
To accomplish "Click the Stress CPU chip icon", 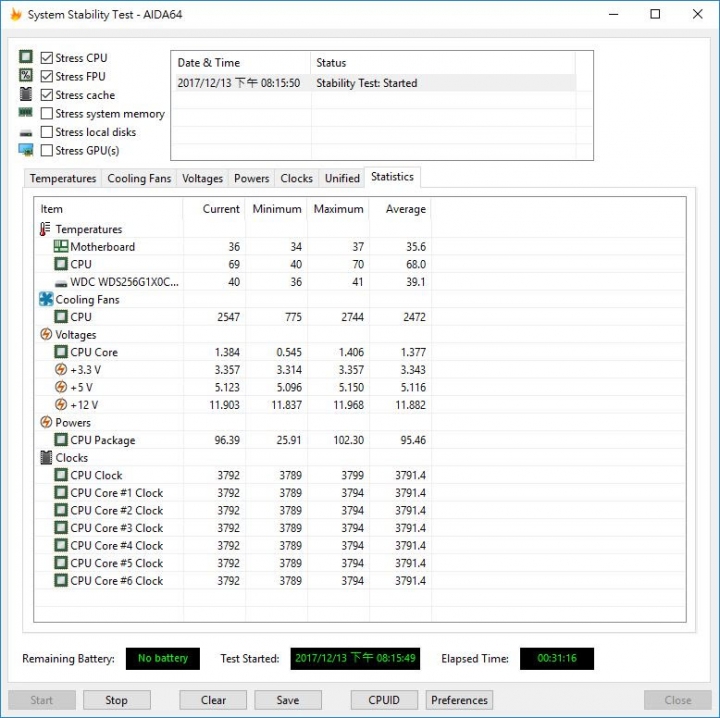I will coord(26,57).
